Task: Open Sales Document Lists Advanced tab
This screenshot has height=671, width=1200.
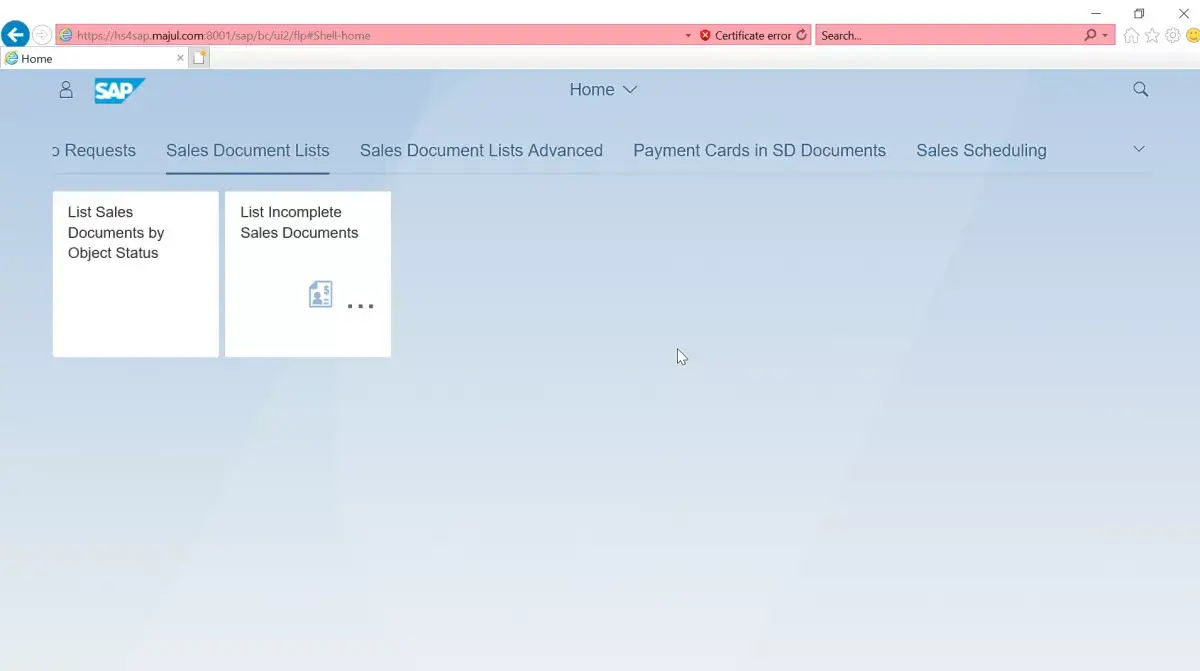Action: (x=481, y=151)
